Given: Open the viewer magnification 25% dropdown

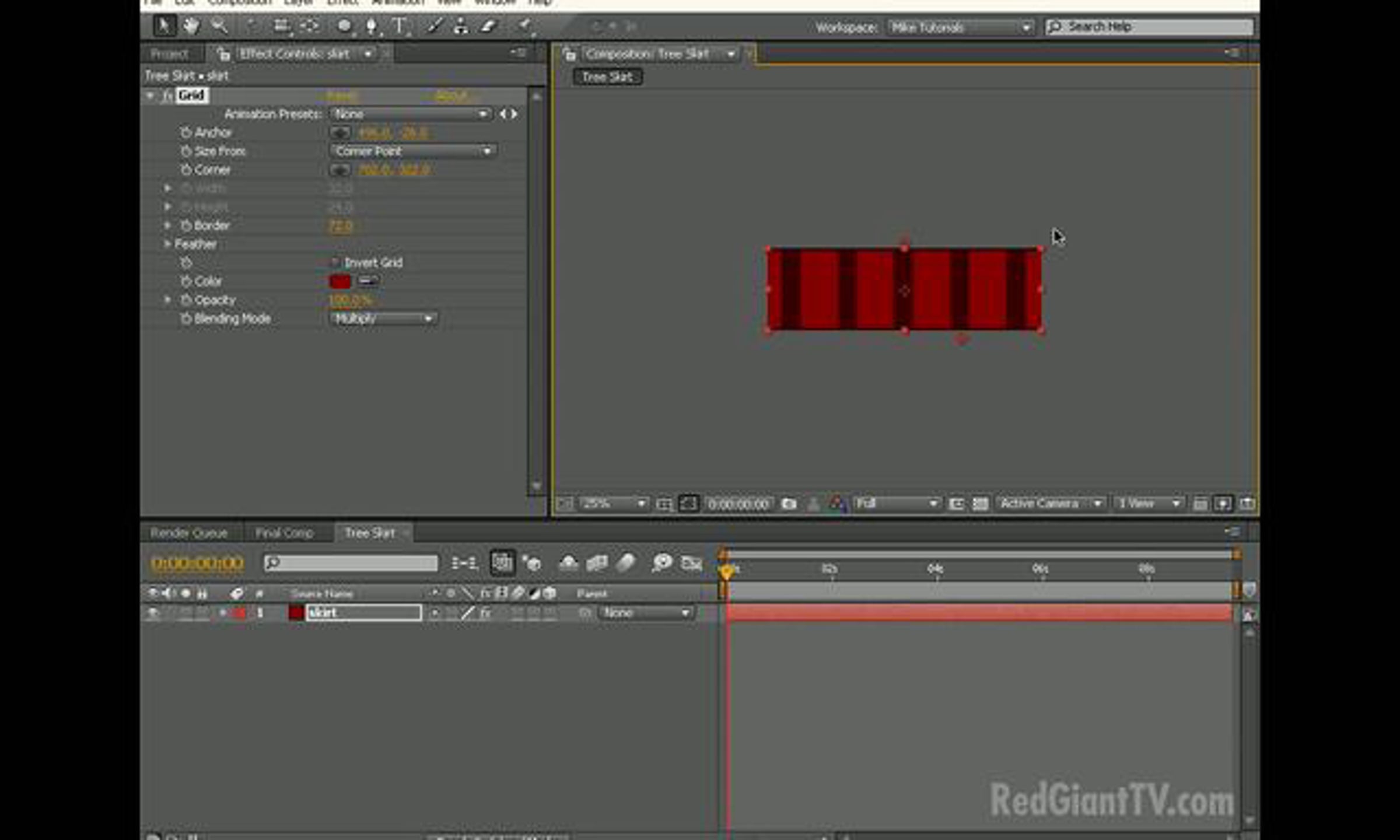Looking at the screenshot, I should (614, 503).
